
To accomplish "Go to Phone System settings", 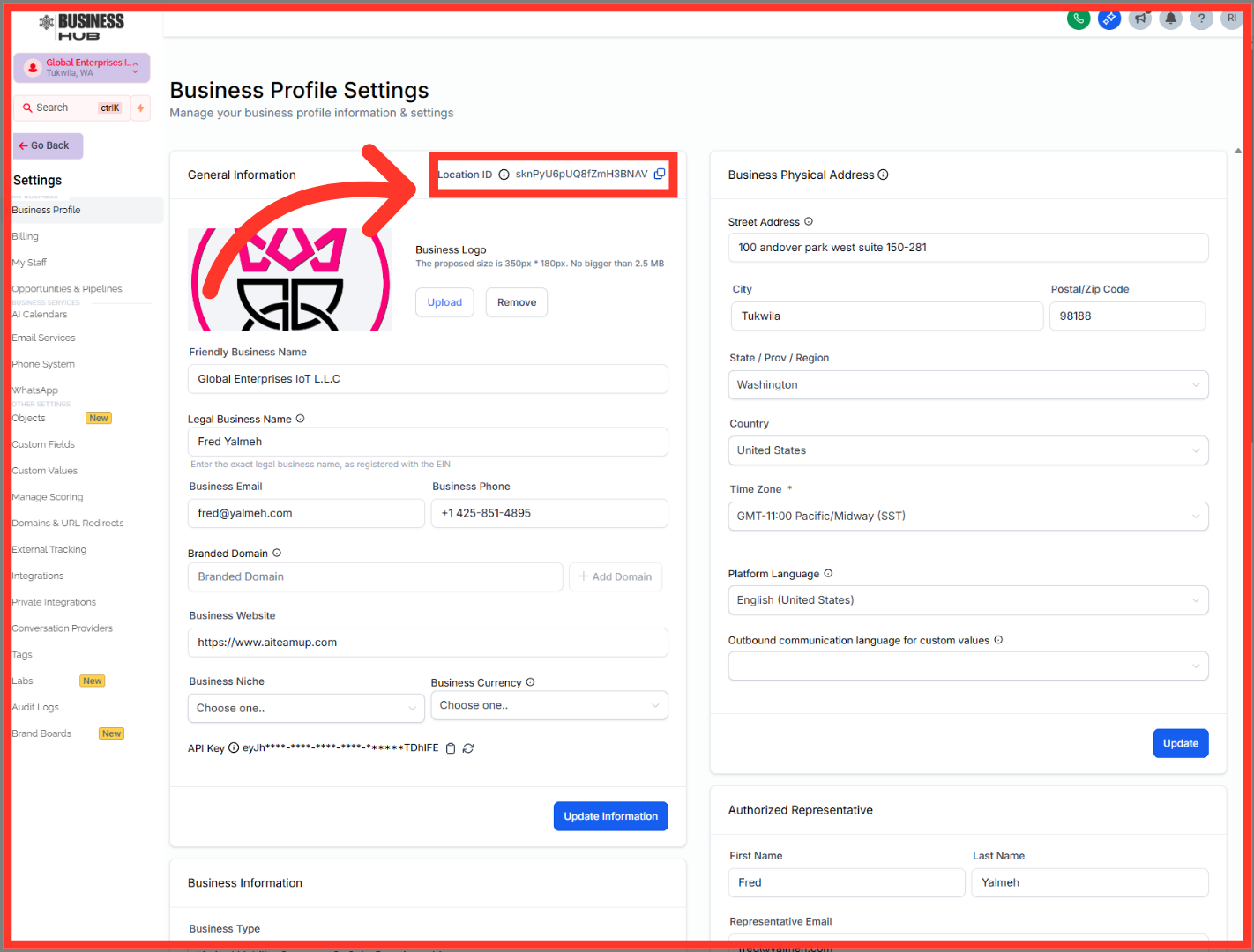I will coord(43,364).
